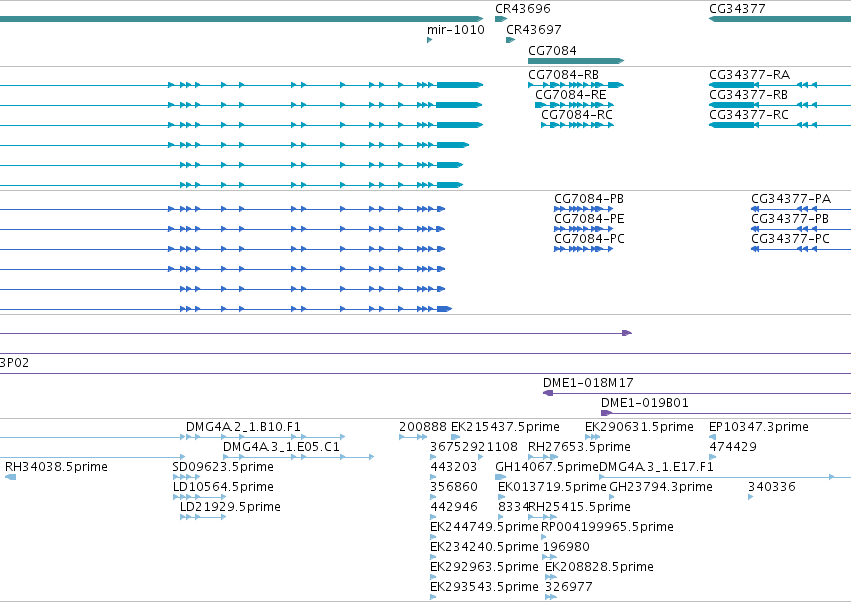This screenshot has height=602, width=851.
Task: Select the CG34377-RC transcript label
Action: click(749, 115)
